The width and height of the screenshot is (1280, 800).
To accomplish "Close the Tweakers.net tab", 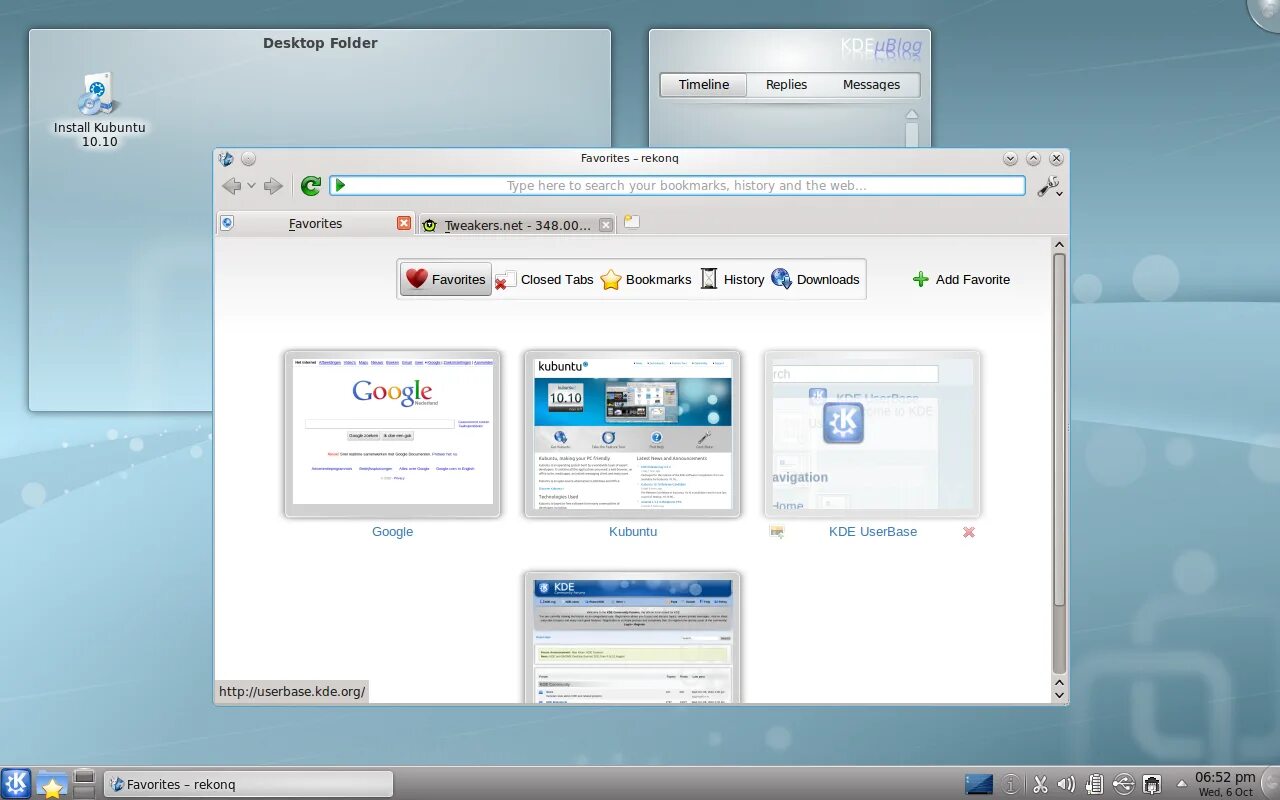I will click(x=605, y=225).
